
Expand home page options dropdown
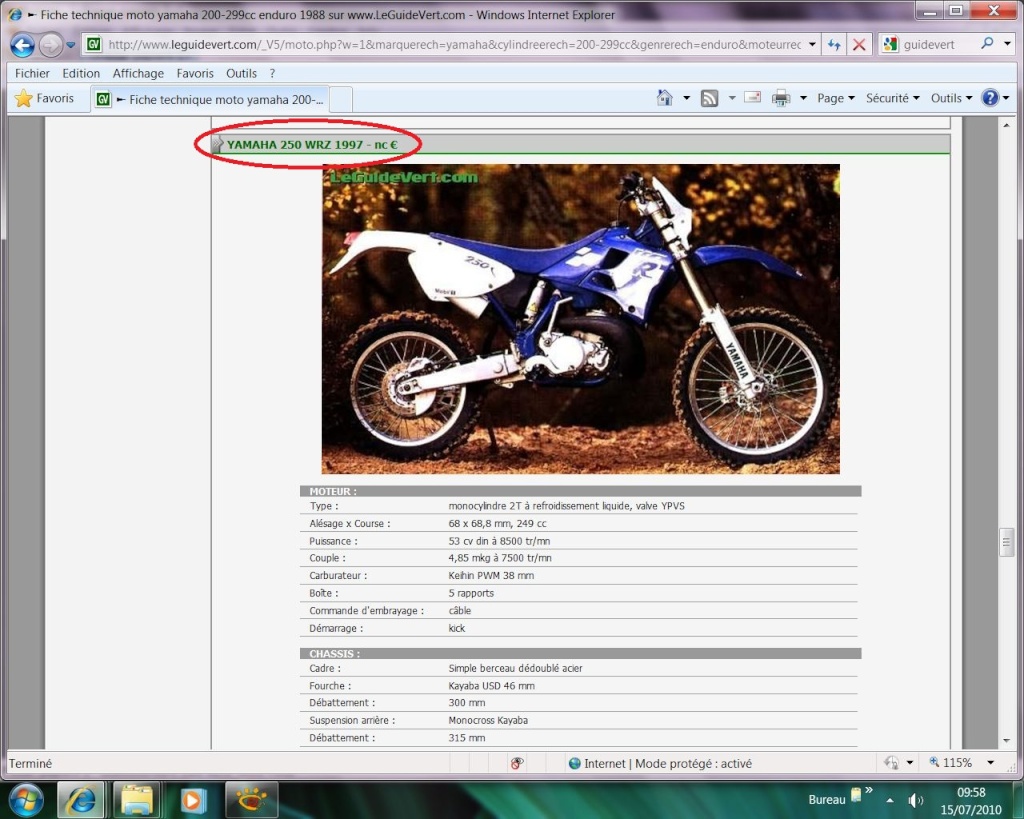686,98
